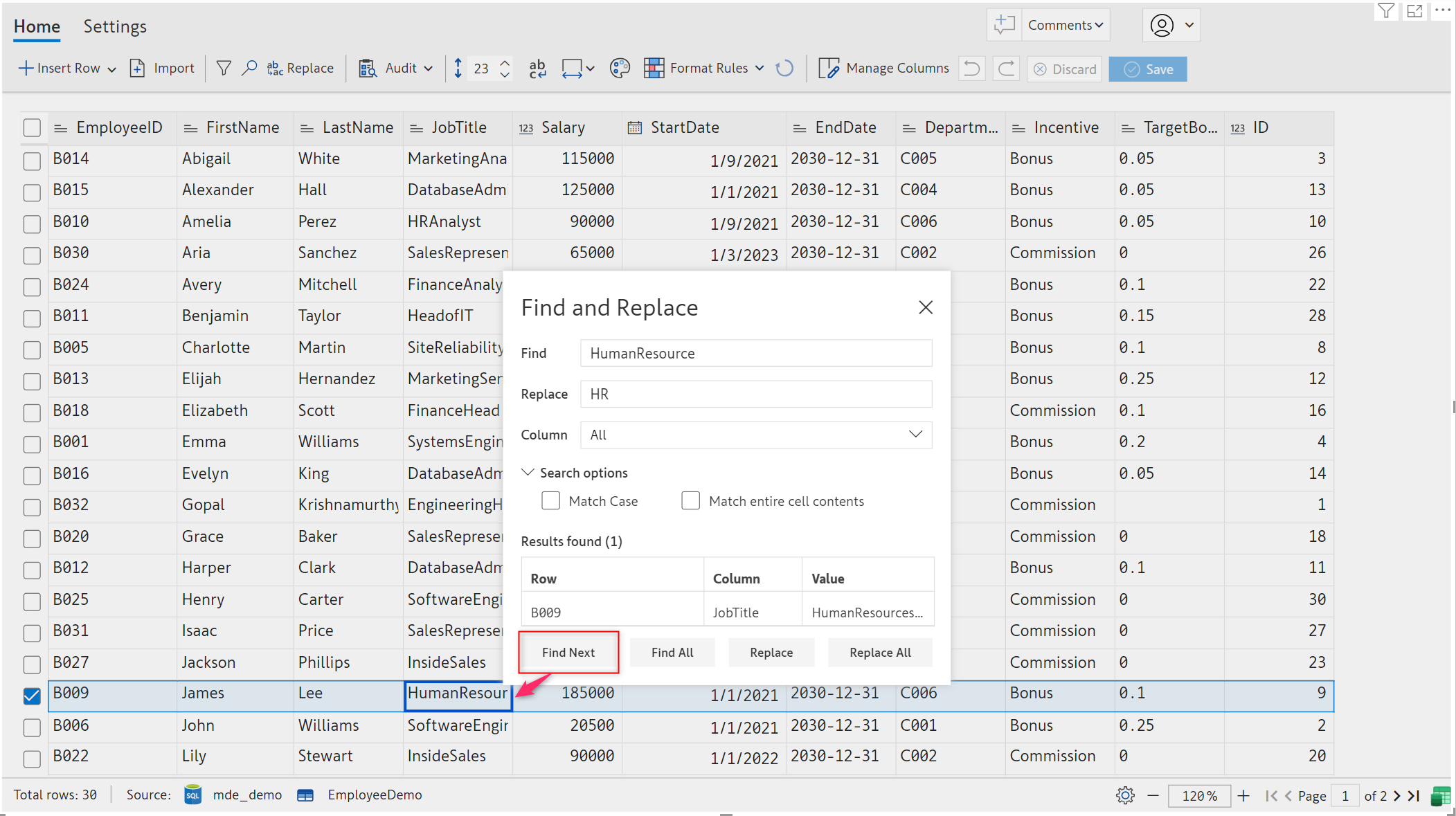Open the settings gear in status bar

pos(1125,795)
